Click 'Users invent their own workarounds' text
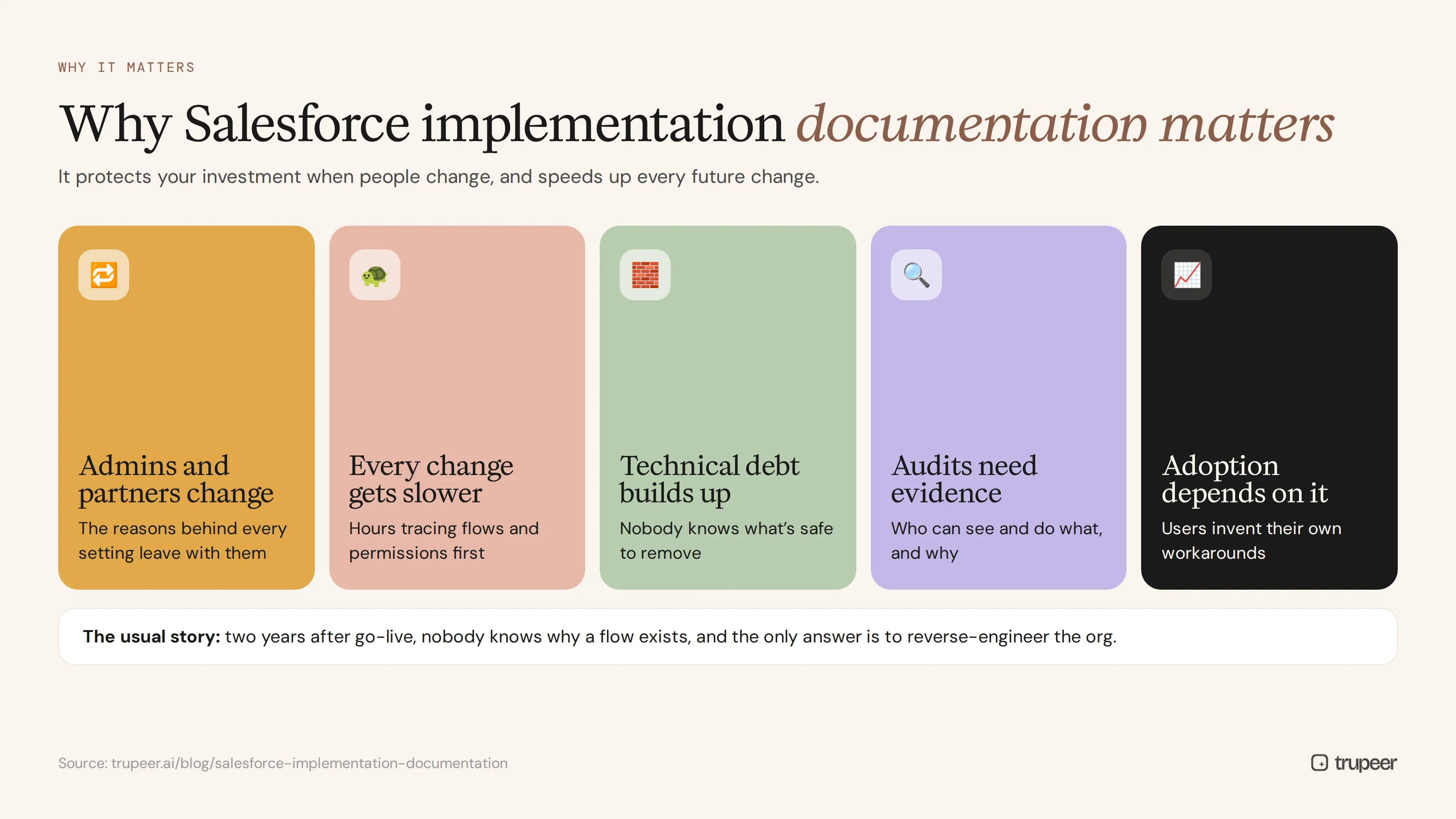Viewport: 1456px width, 819px height. (x=1251, y=541)
